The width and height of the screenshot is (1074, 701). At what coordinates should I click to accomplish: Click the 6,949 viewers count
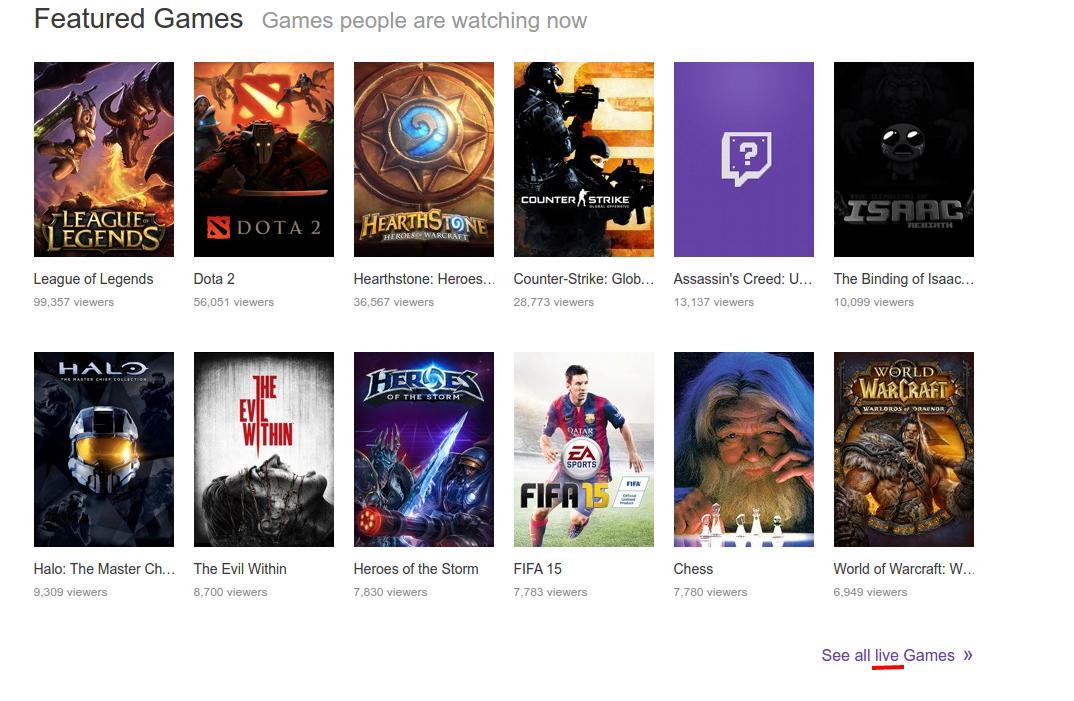pyautogui.click(x=871, y=592)
